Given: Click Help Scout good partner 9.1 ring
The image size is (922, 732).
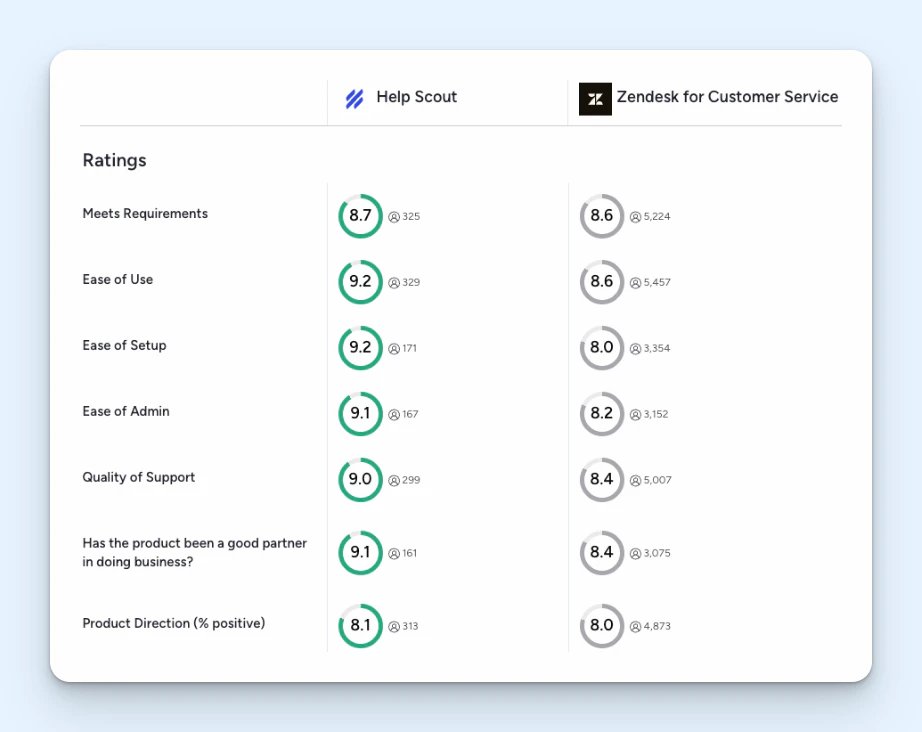Looking at the screenshot, I should click(x=360, y=553).
